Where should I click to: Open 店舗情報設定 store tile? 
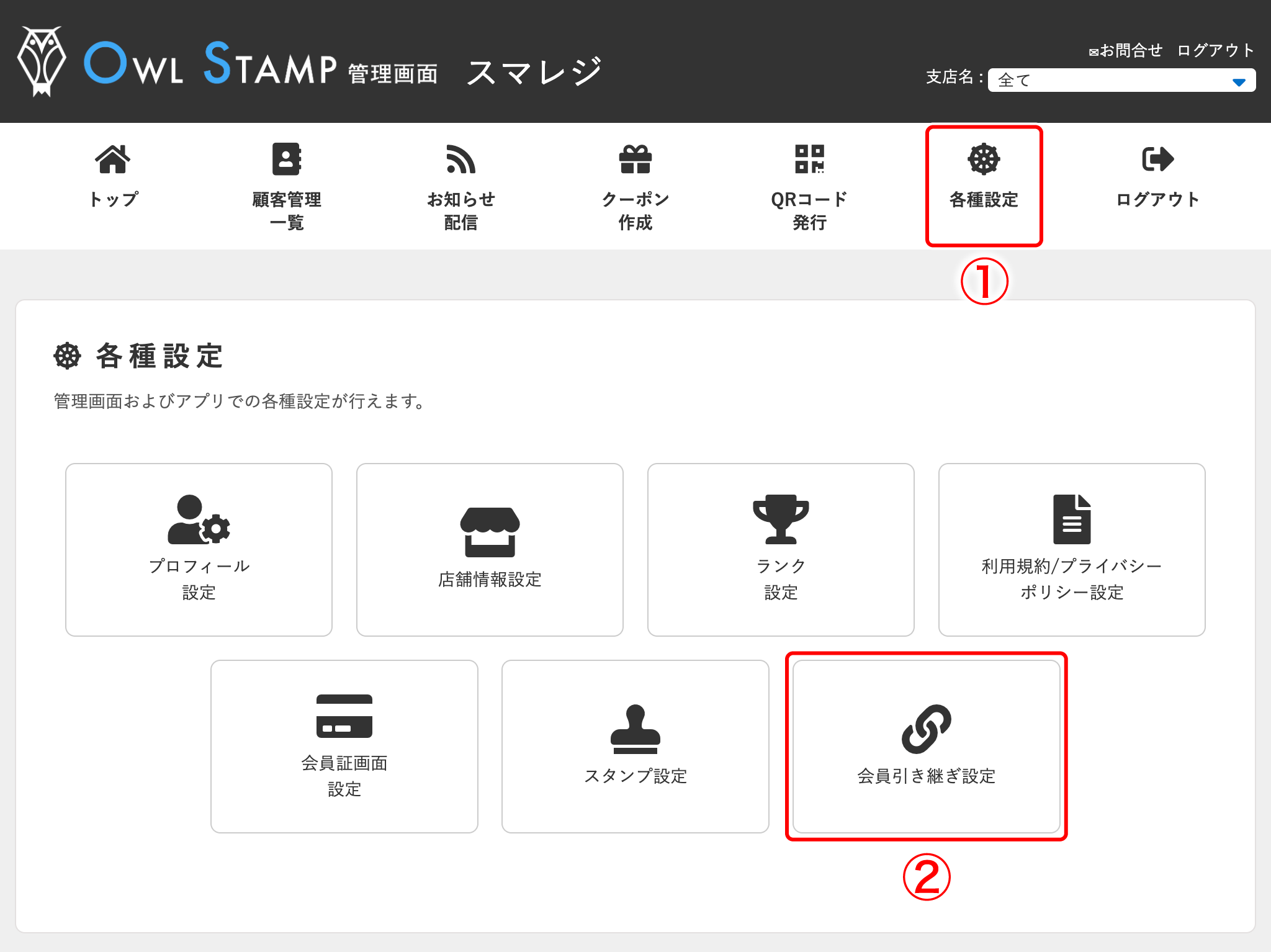(490, 549)
